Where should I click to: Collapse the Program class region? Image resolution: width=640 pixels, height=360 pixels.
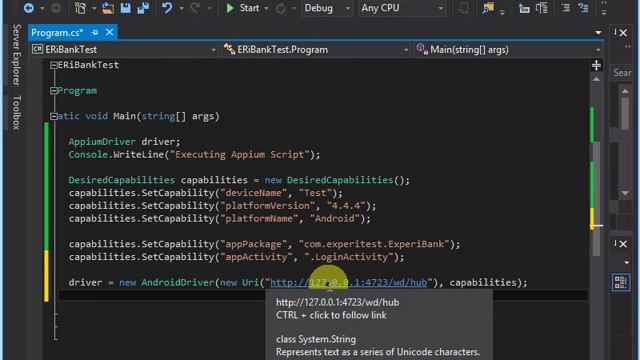53,91
